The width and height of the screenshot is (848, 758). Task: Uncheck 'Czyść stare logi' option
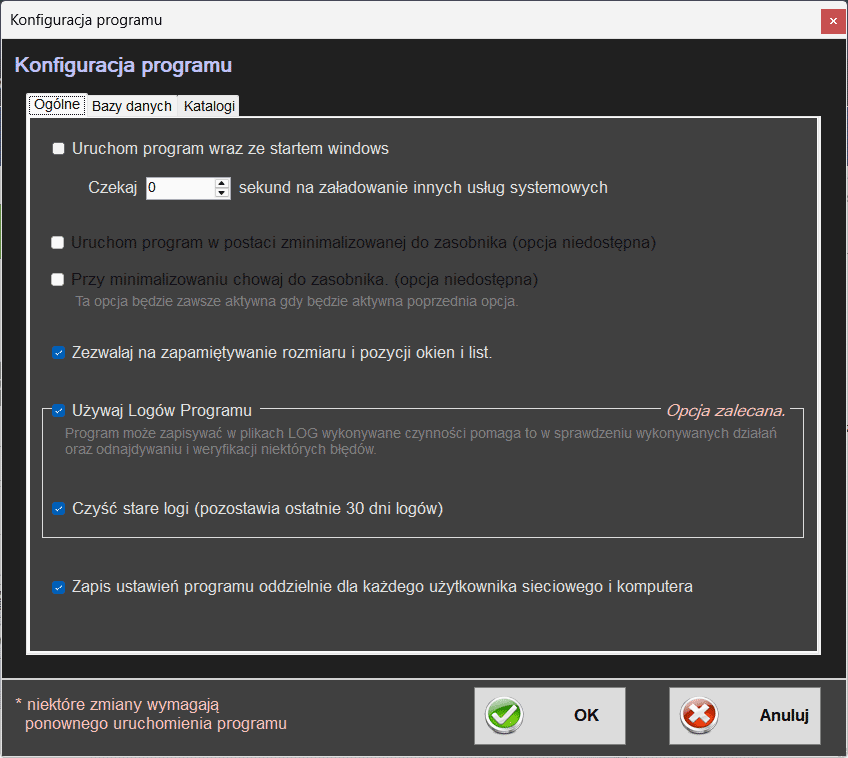(x=58, y=508)
